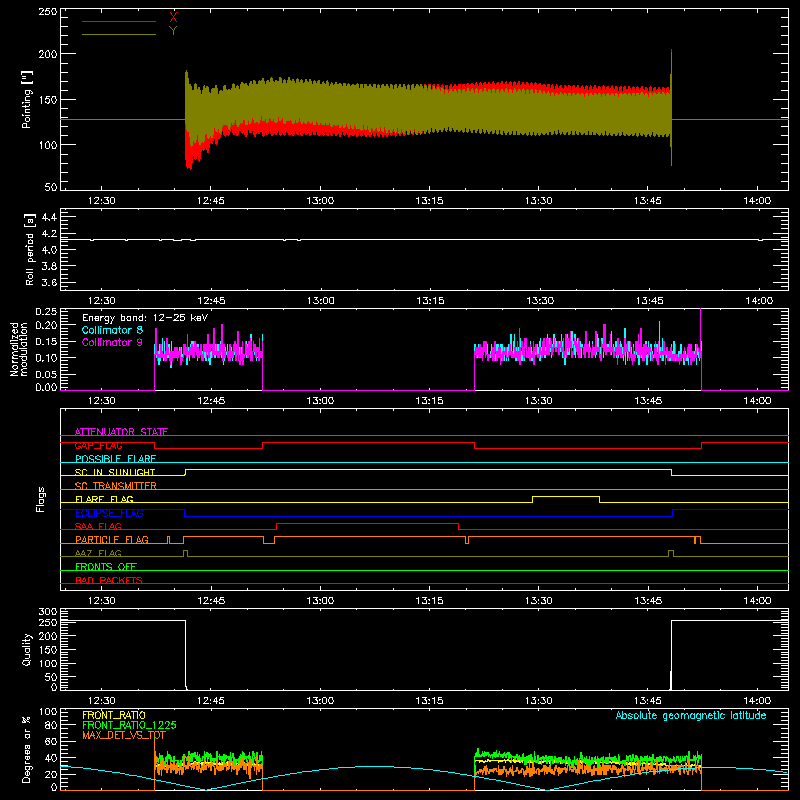Screen dimensions: 800x800
Task: Select the PARTICLE_FLAG label
Action: (112, 540)
